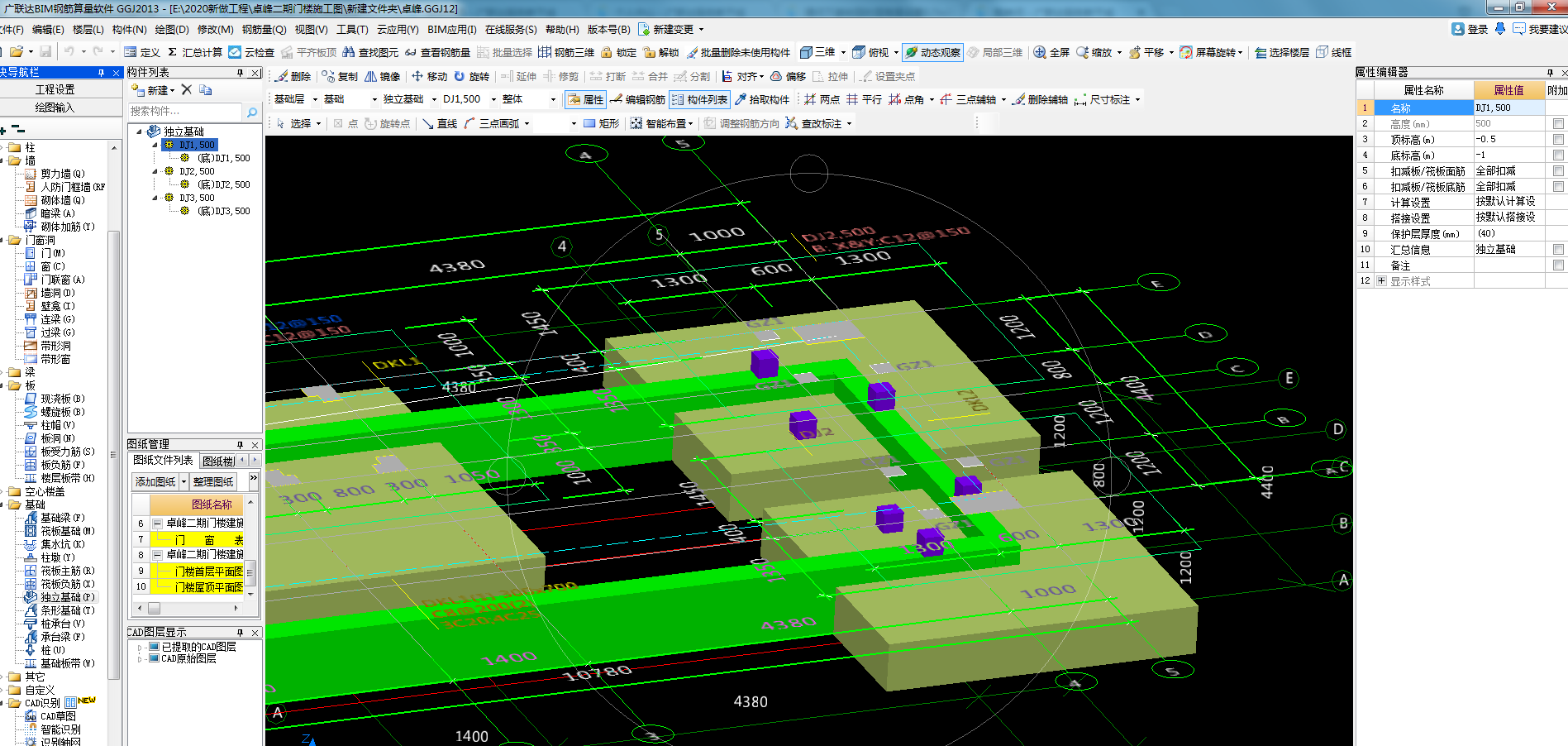
Task: Click the 保护层厚度 value cell (40)
Action: coord(1509,233)
